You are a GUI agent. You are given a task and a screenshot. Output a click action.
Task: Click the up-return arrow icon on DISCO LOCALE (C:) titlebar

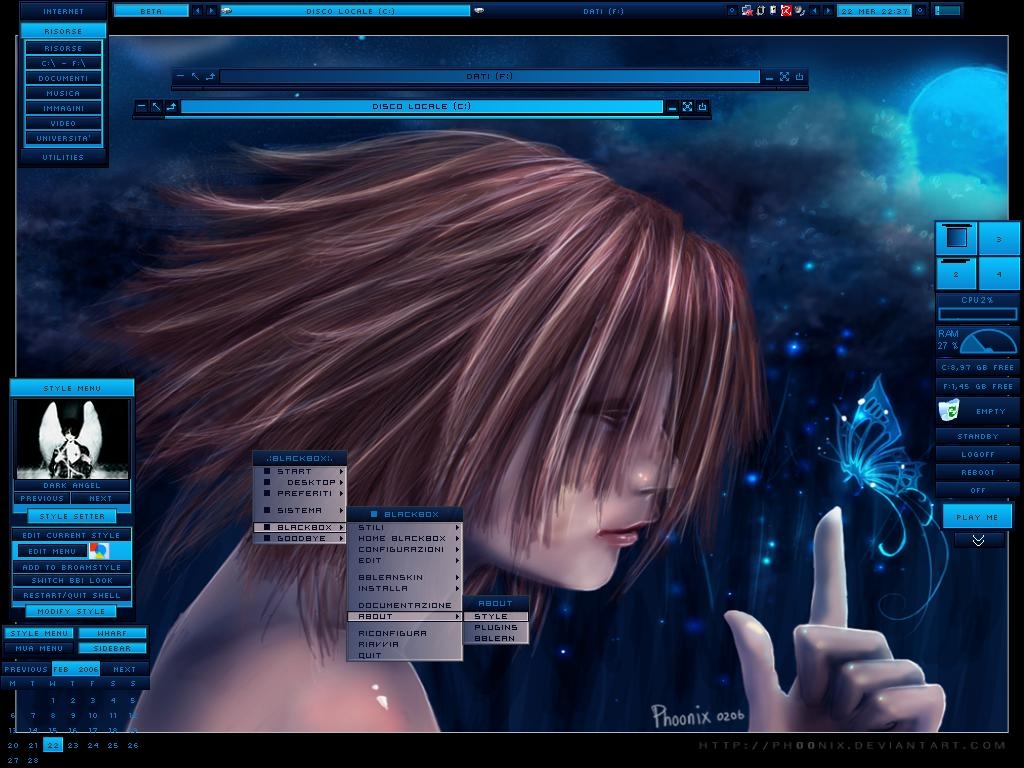point(171,106)
